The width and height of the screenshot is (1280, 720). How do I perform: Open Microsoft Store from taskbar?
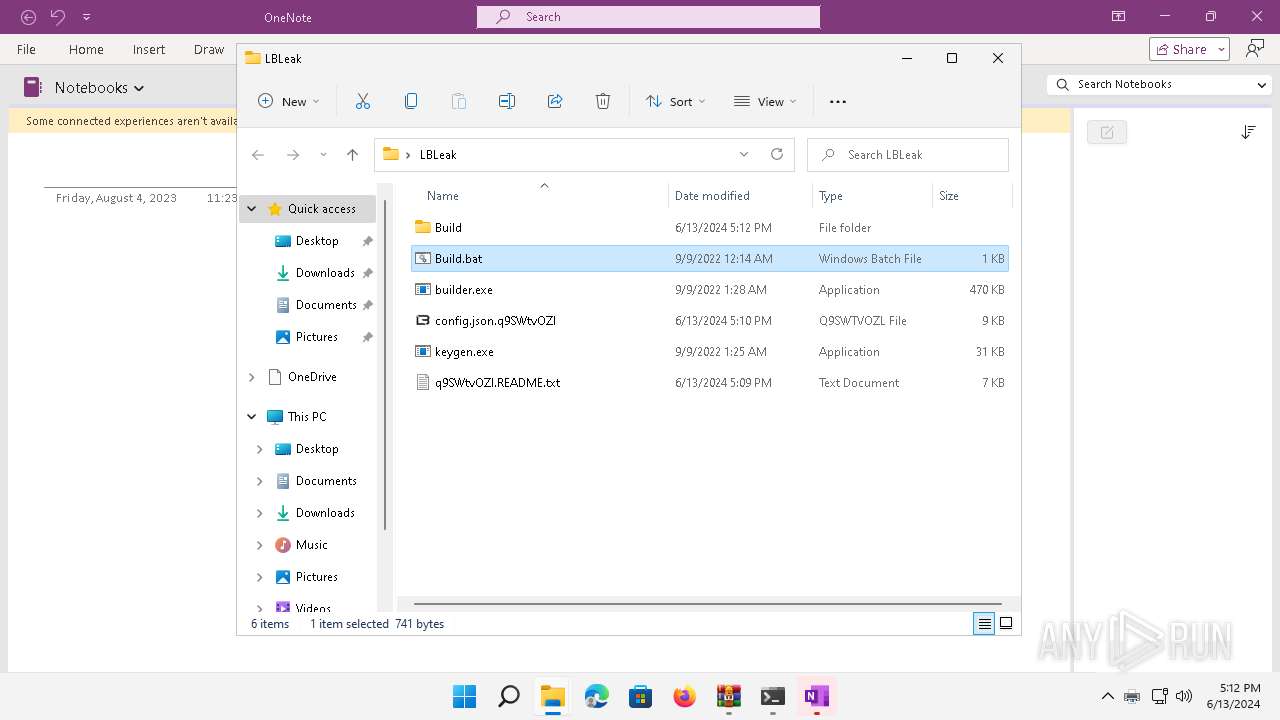point(641,696)
